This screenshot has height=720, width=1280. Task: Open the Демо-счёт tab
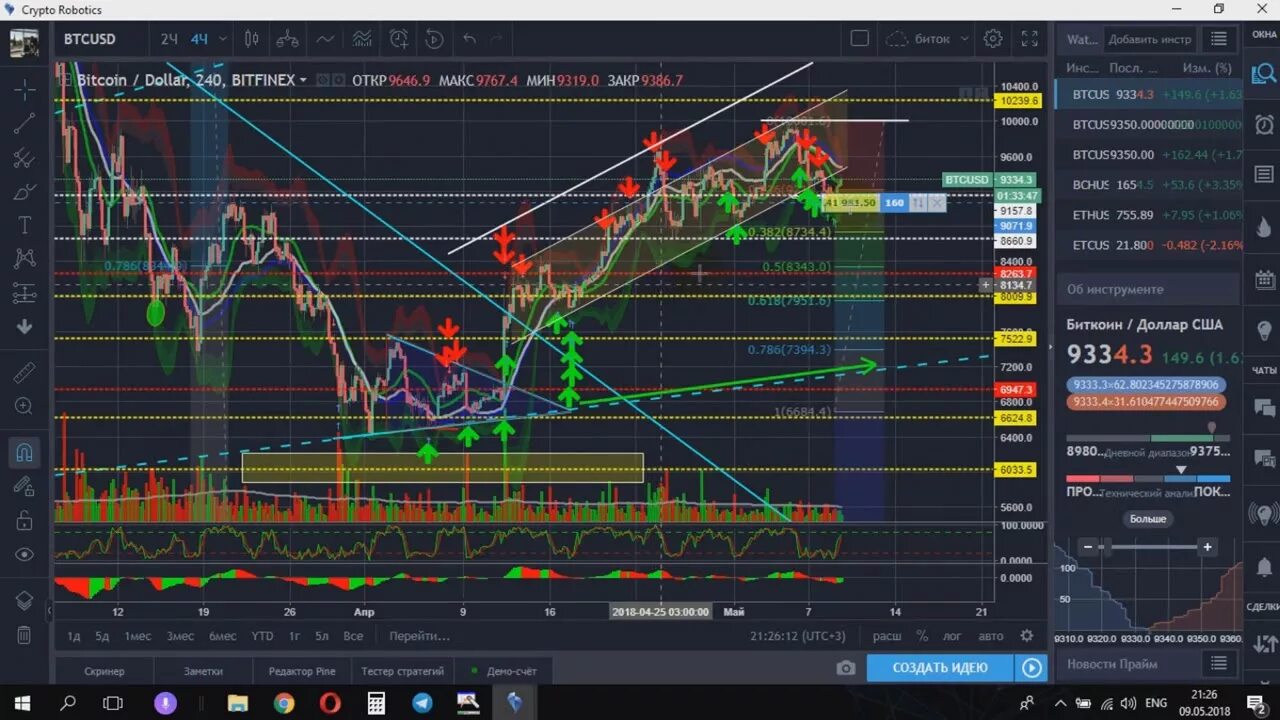click(505, 671)
